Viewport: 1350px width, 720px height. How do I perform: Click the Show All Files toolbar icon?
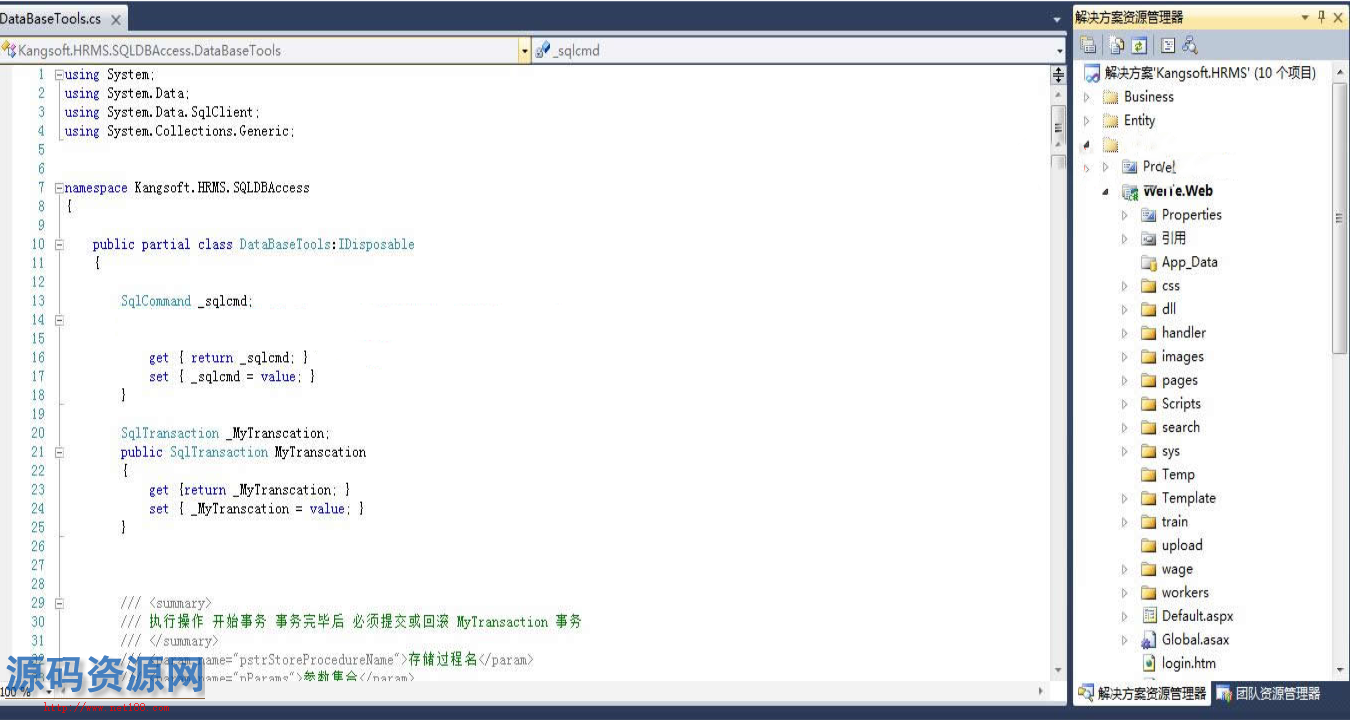click(x=1116, y=46)
